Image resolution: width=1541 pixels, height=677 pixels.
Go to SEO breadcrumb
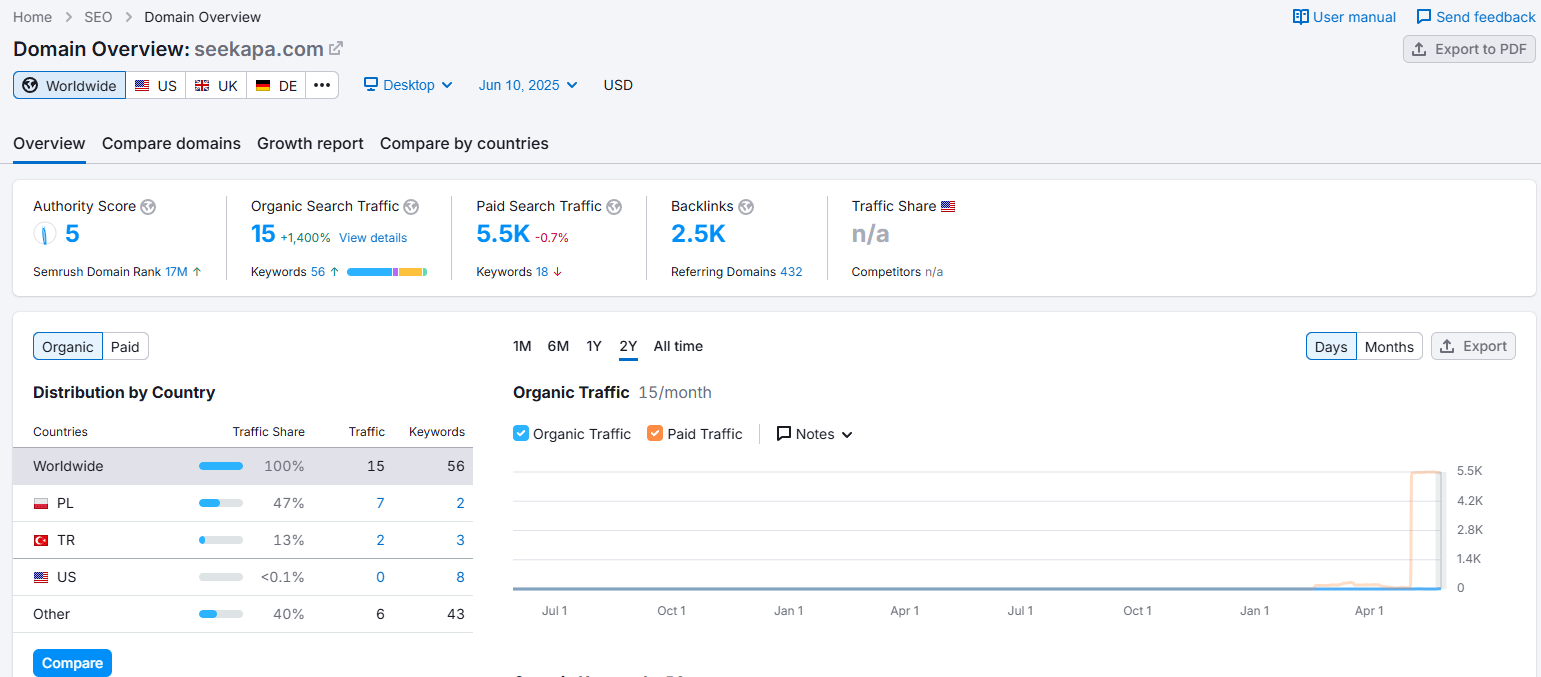click(x=98, y=17)
